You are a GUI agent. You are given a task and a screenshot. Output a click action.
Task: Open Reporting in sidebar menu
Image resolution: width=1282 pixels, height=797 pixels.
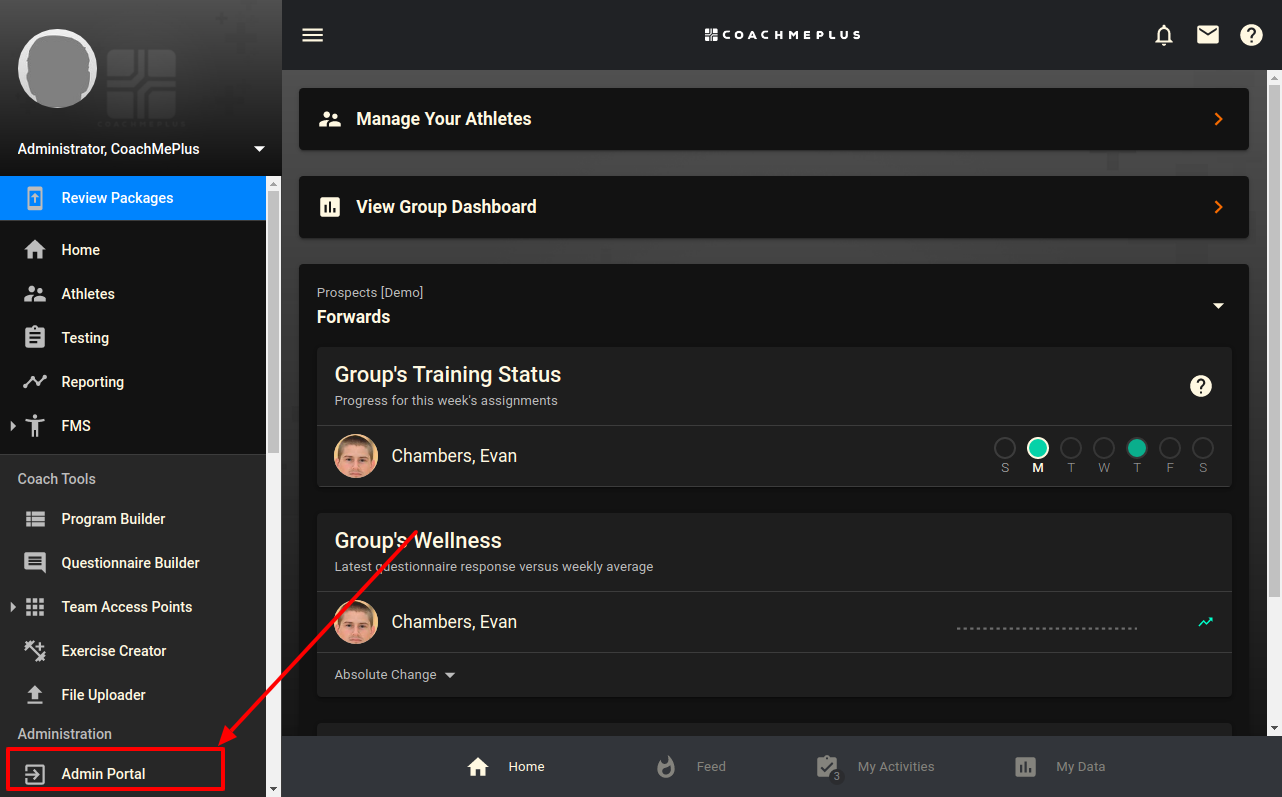pos(133,382)
